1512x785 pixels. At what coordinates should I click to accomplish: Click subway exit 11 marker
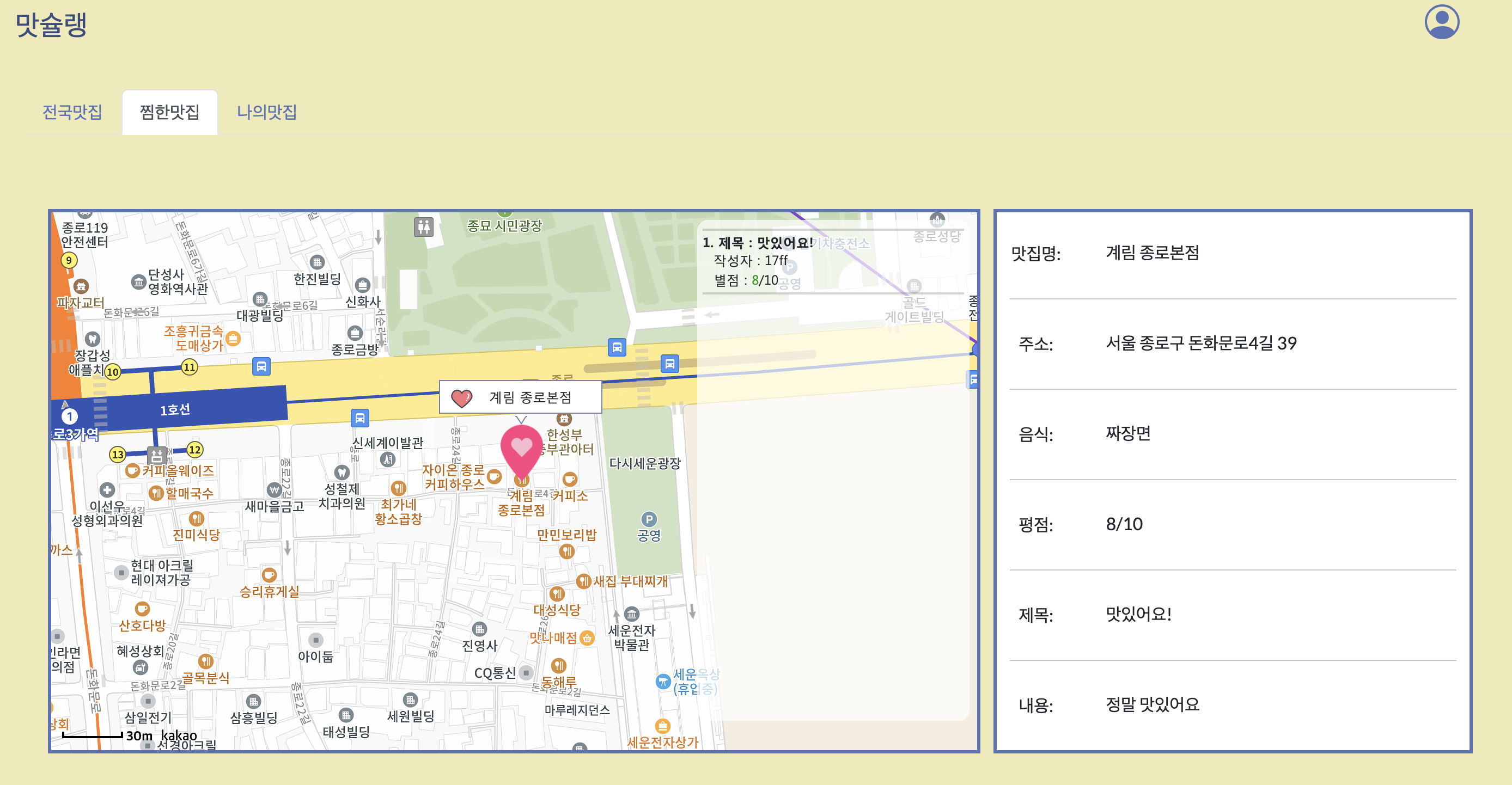(x=189, y=367)
